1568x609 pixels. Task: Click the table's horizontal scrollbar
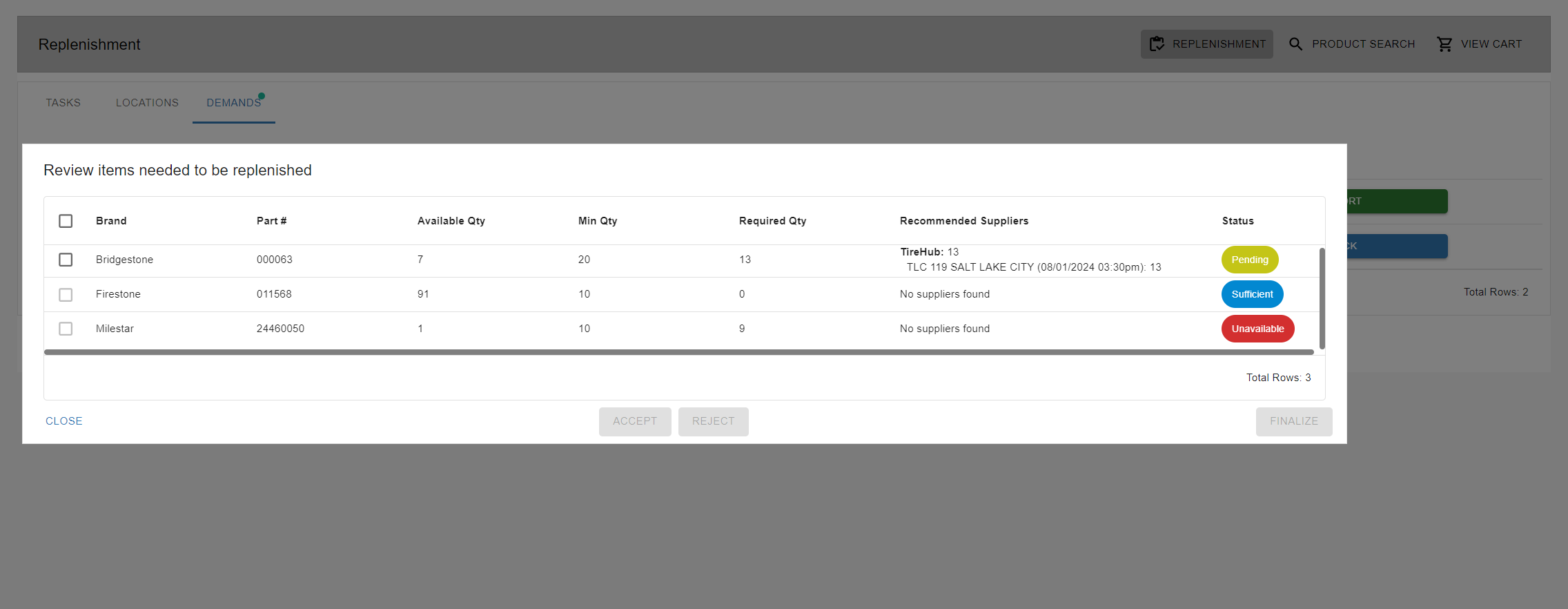click(679, 352)
